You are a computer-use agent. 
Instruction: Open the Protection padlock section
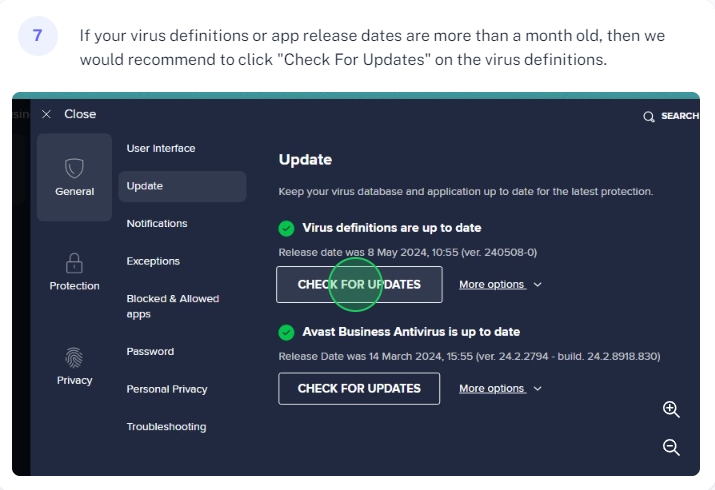pos(74,272)
